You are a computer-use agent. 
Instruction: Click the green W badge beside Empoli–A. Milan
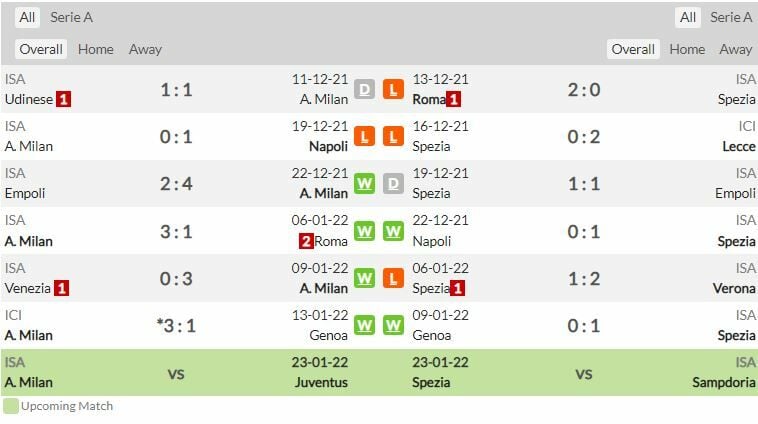coord(365,184)
